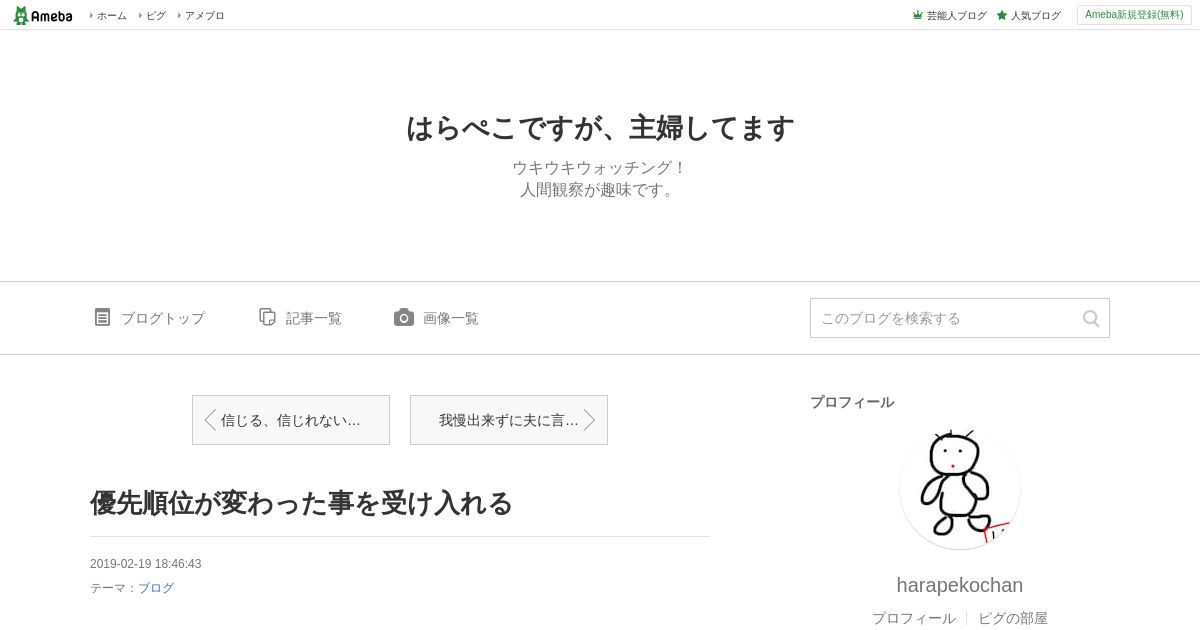Open ブログトップ document icon

[x=102, y=317]
